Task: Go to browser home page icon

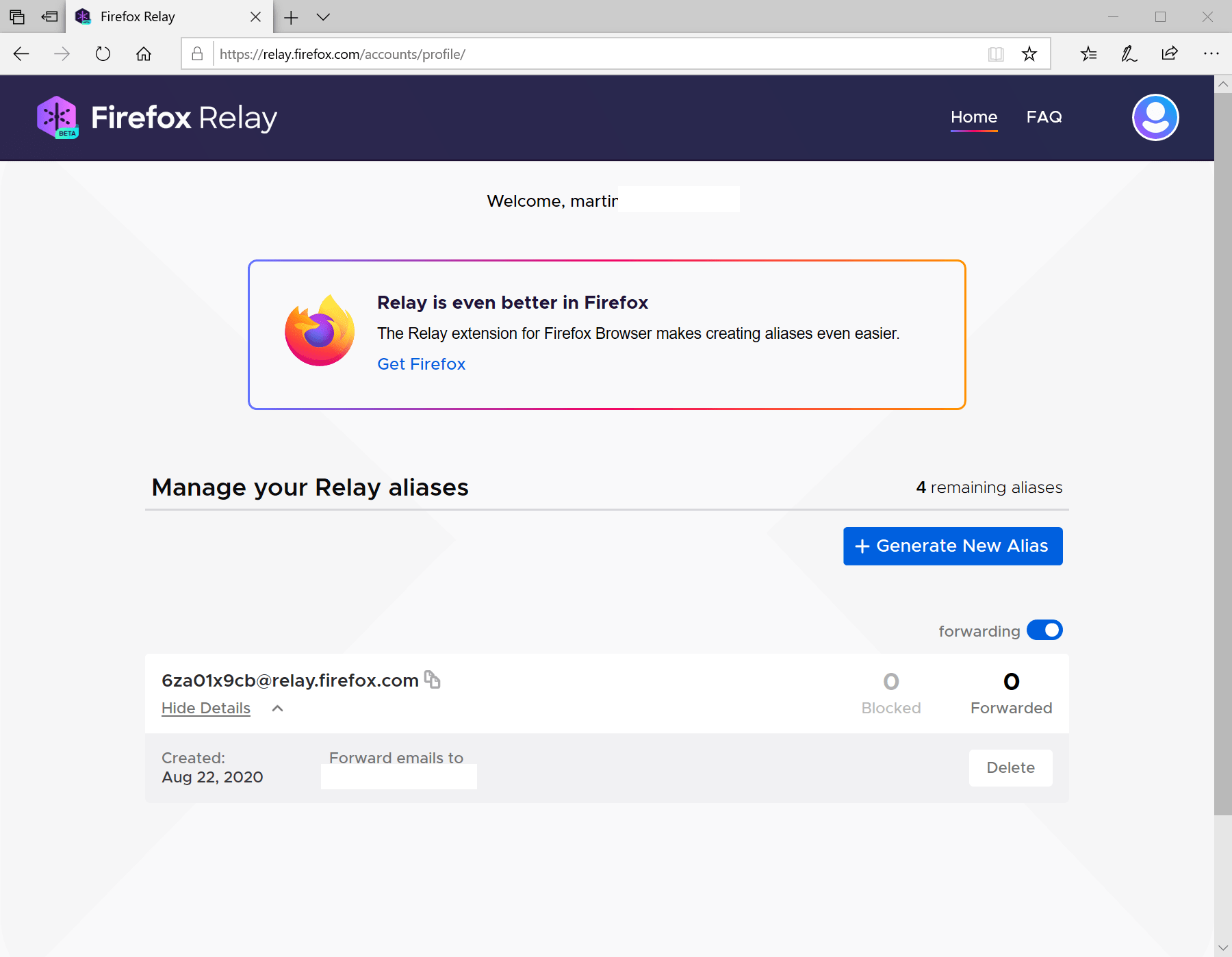Action: [144, 54]
